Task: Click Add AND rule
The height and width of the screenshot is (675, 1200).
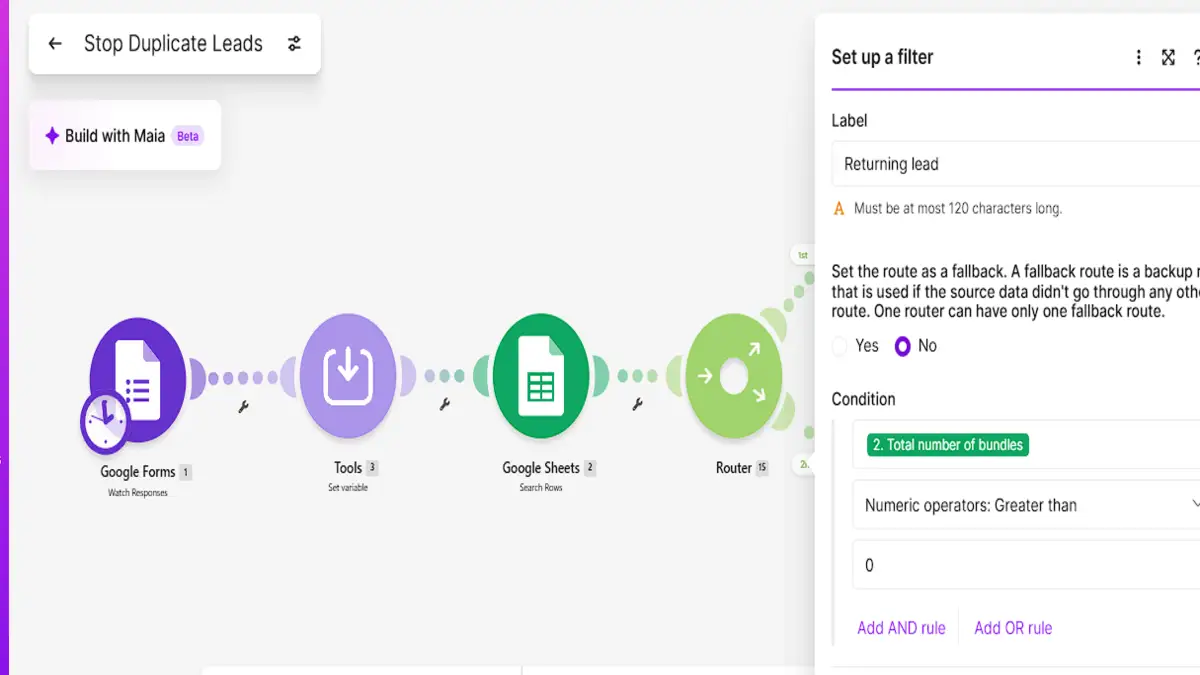Action: [x=901, y=628]
